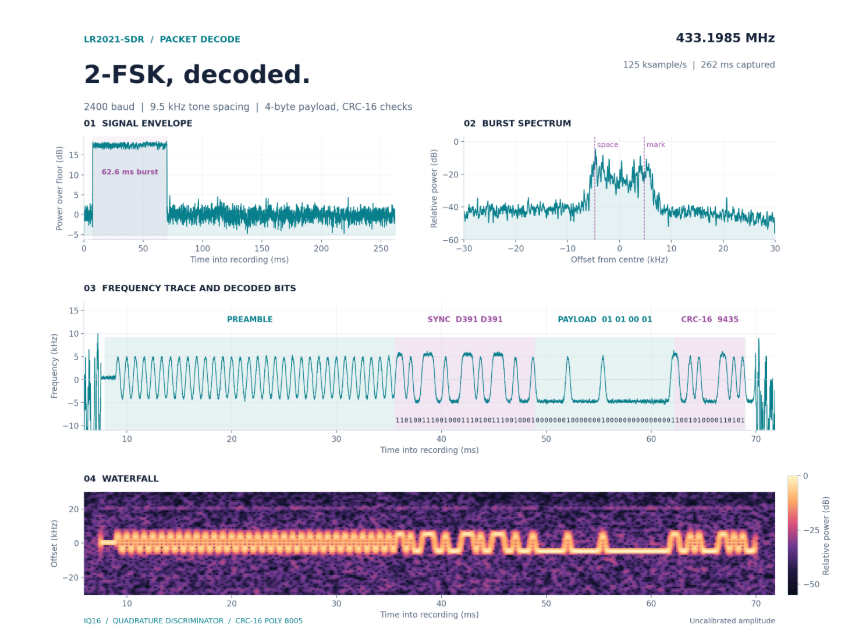Click the "SYNC D391 D391" segment label
Viewport: 846px width, 638px height.
click(x=465, y=319)
